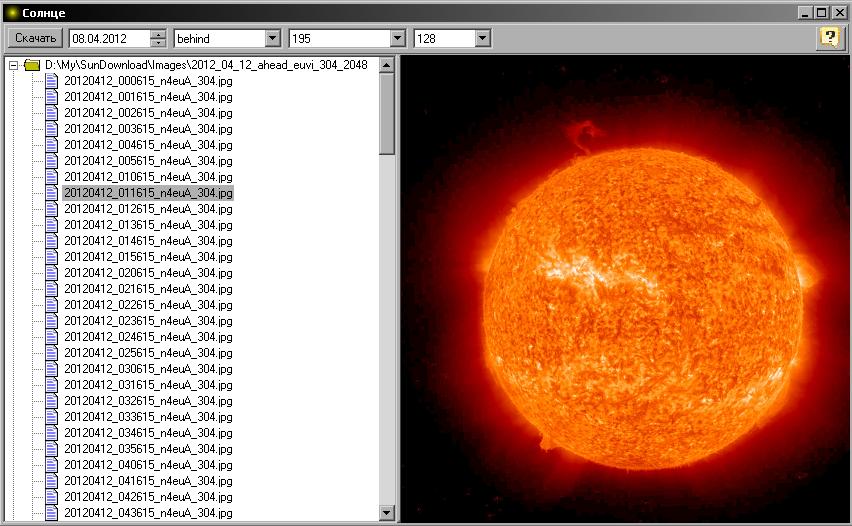Click the sun icon in title bar
This screenshot has width=852, height=526.
click(12, 12)
